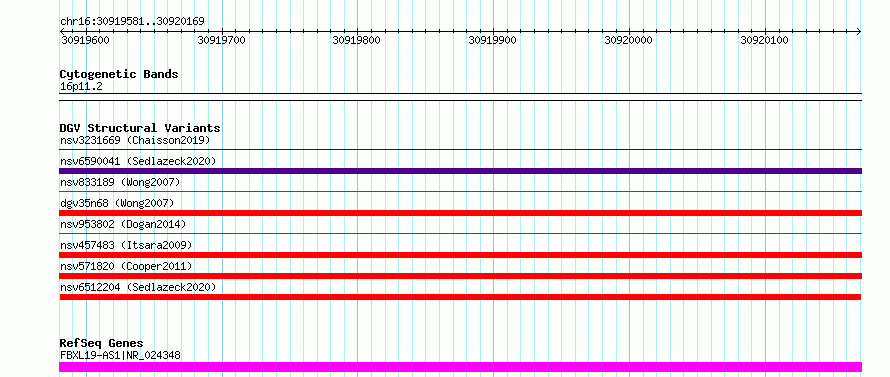Open variant nsv833189 (Wong2007) label
The width and height of the screenshot is (890, 377).
[120, 182]
